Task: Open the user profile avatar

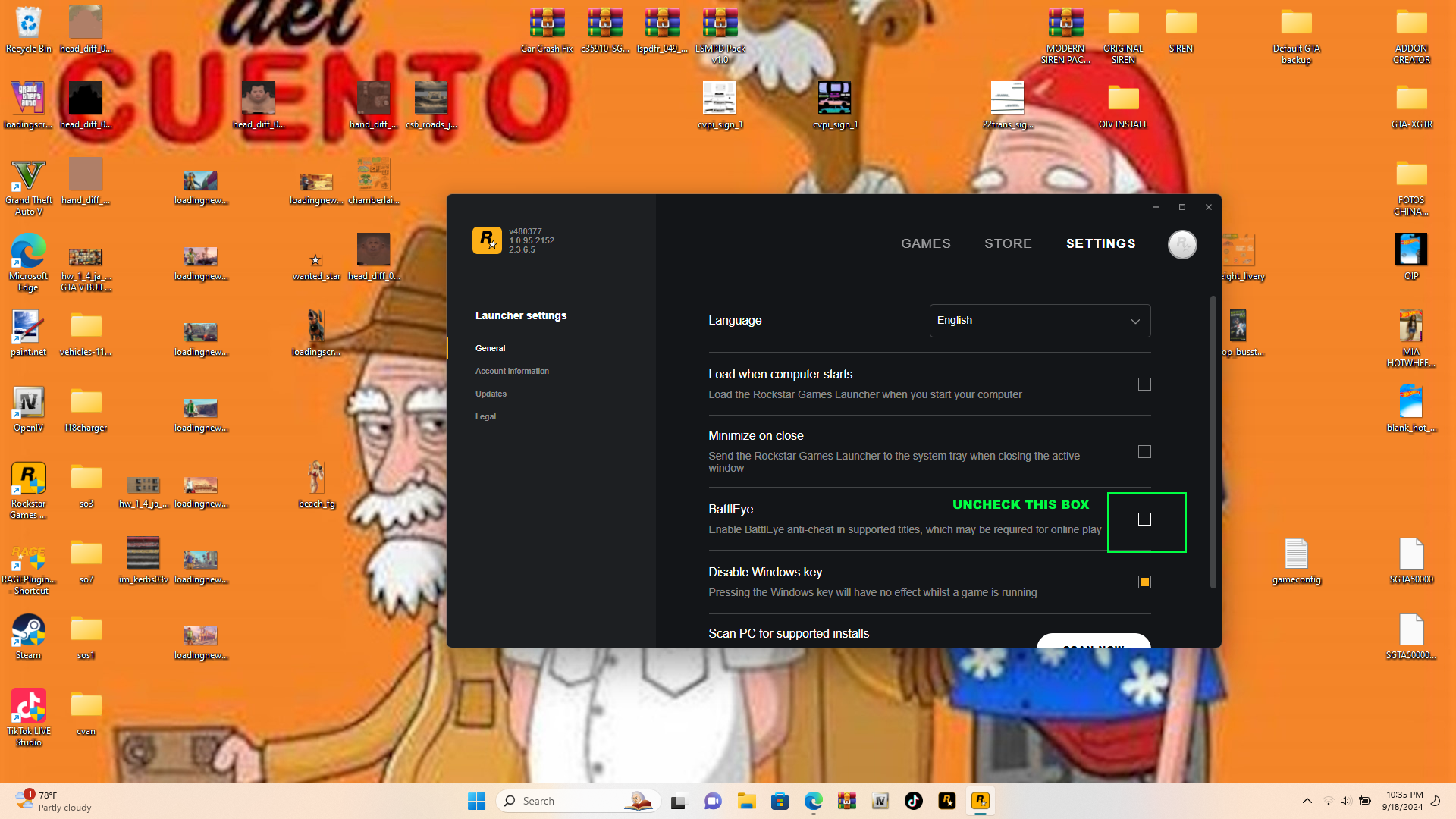Action: point(1181,244)
